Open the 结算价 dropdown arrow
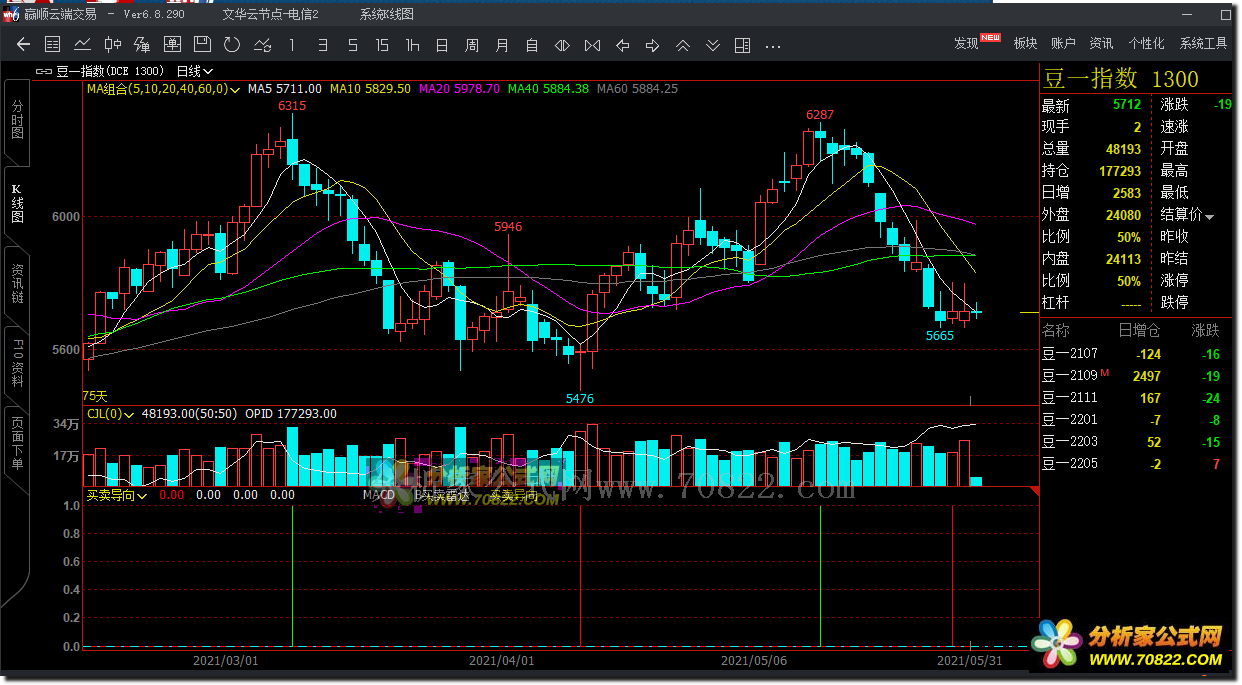 point(1209,216)
